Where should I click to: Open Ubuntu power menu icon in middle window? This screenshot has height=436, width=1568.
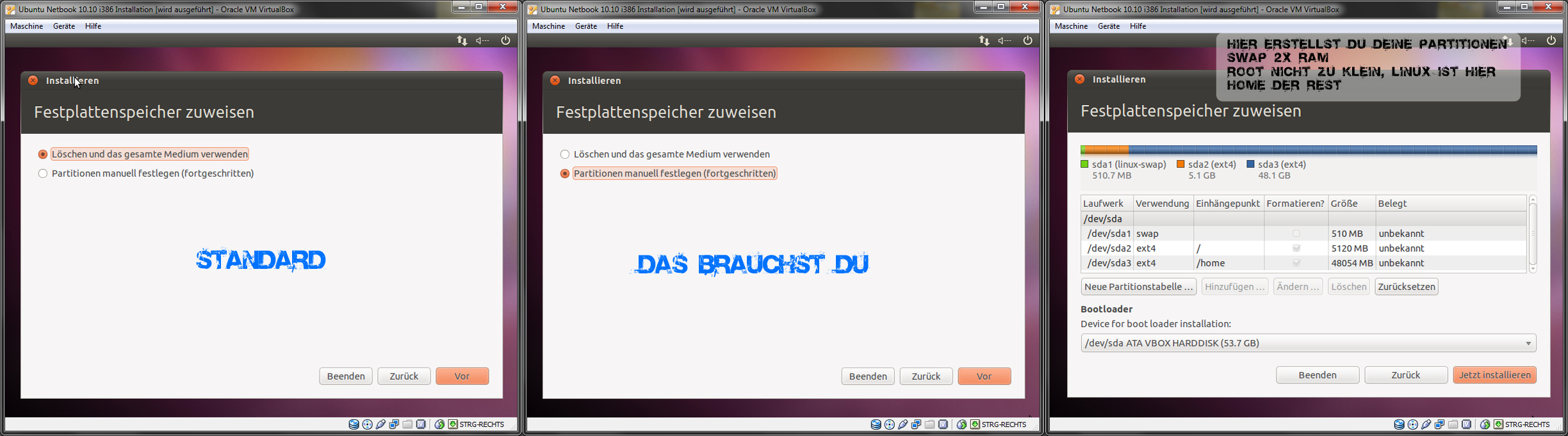[1027, 40]
